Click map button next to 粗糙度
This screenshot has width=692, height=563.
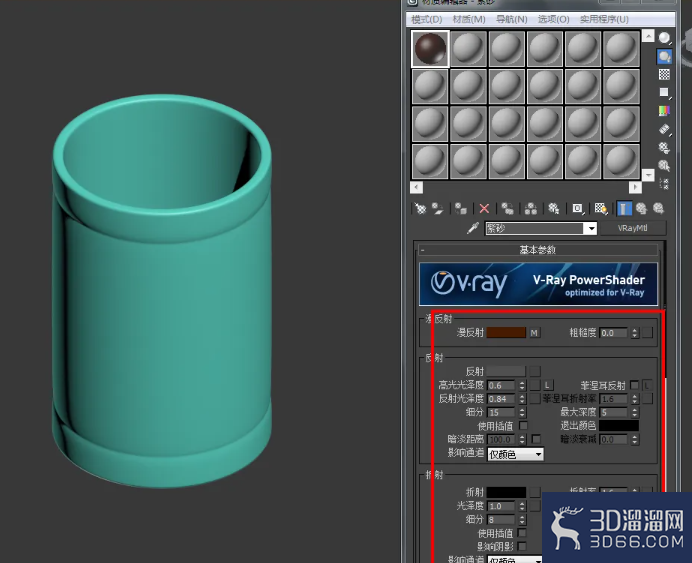(x=647, y=333)
